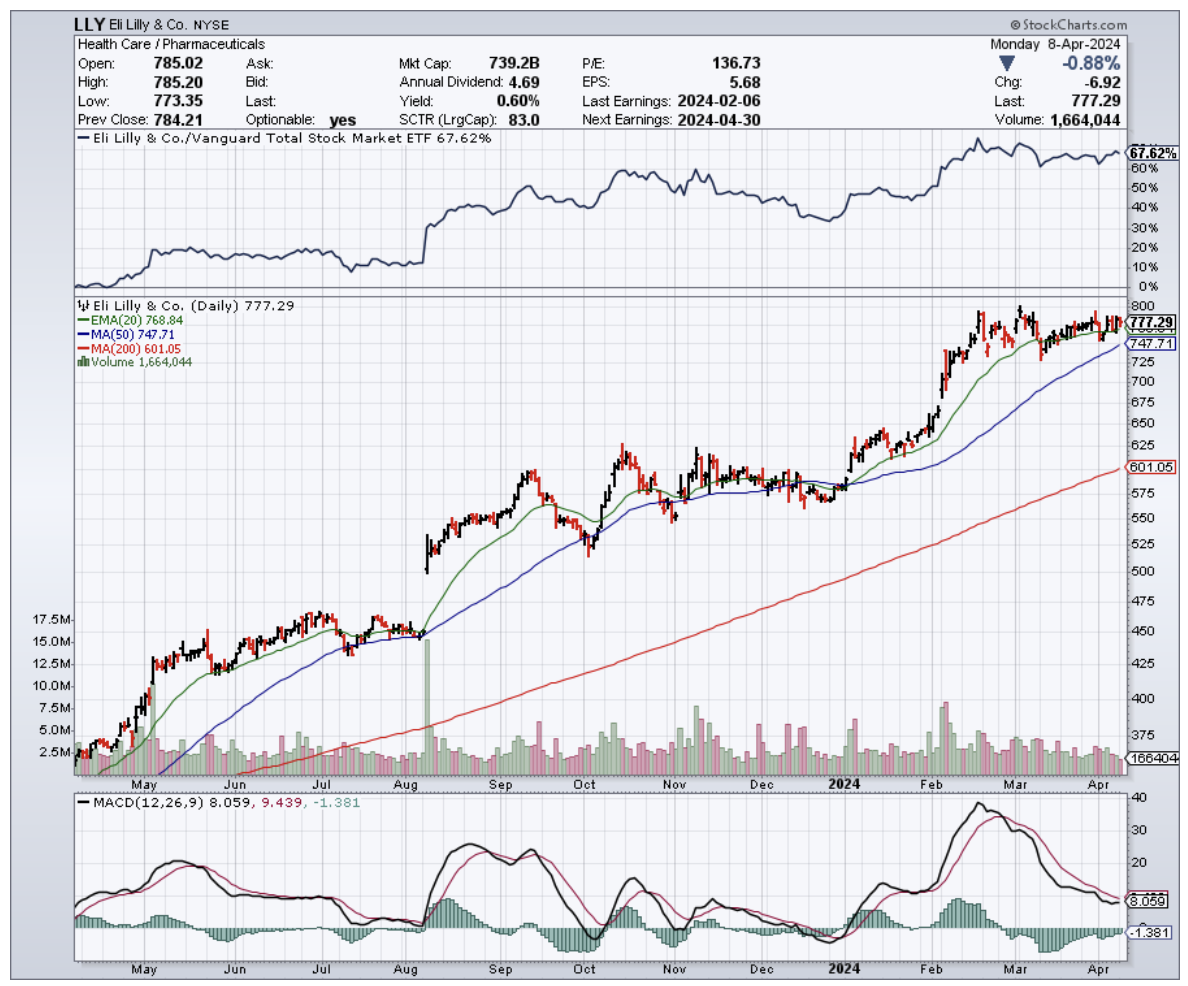Click the 2024 marker on MACD time axis
This screenshot has height=986, width=1188.
pyautogui.click(x=842, y=969)
